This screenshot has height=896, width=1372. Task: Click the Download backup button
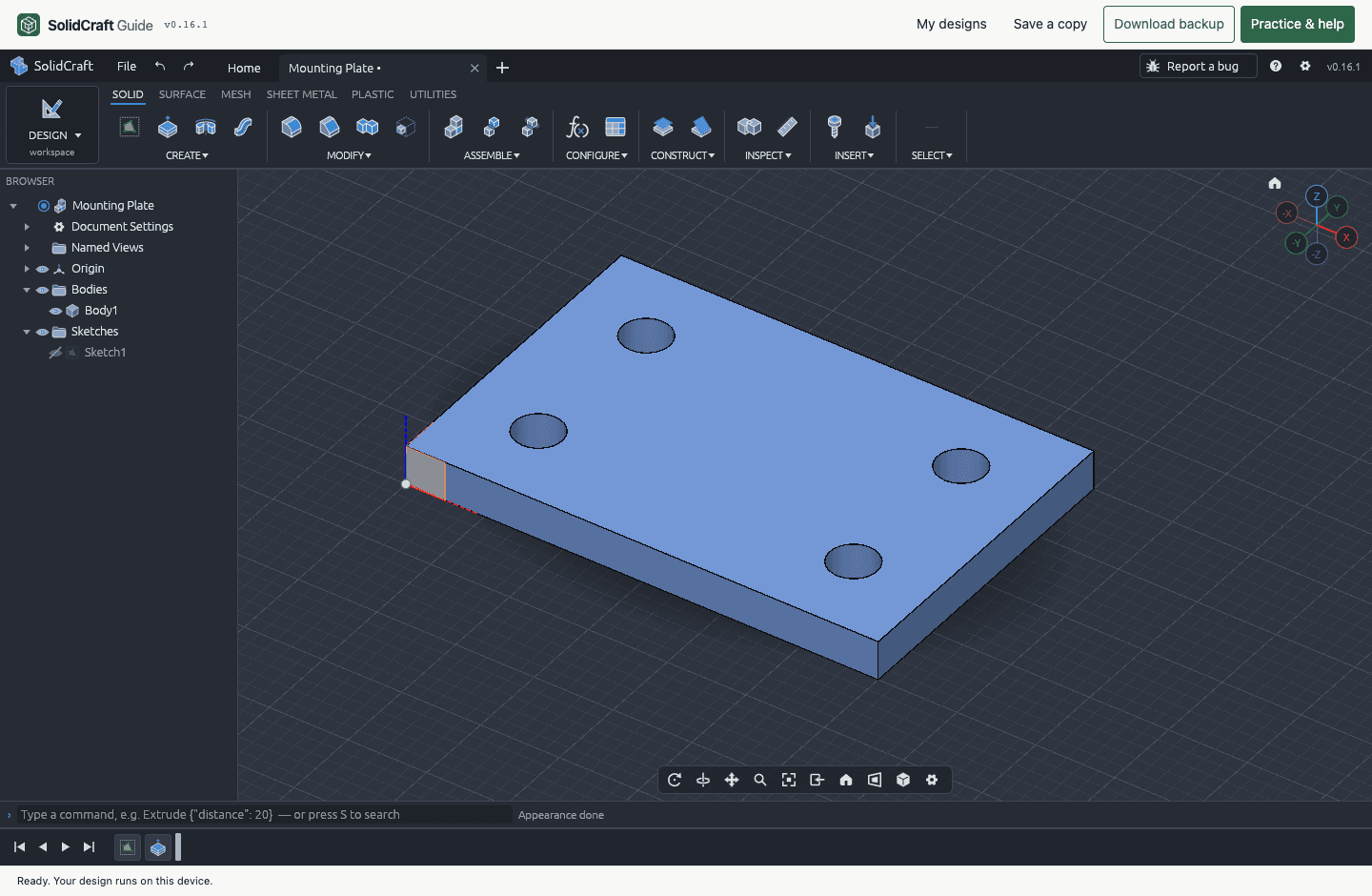pyautogui.click(x=1169, y=24)
